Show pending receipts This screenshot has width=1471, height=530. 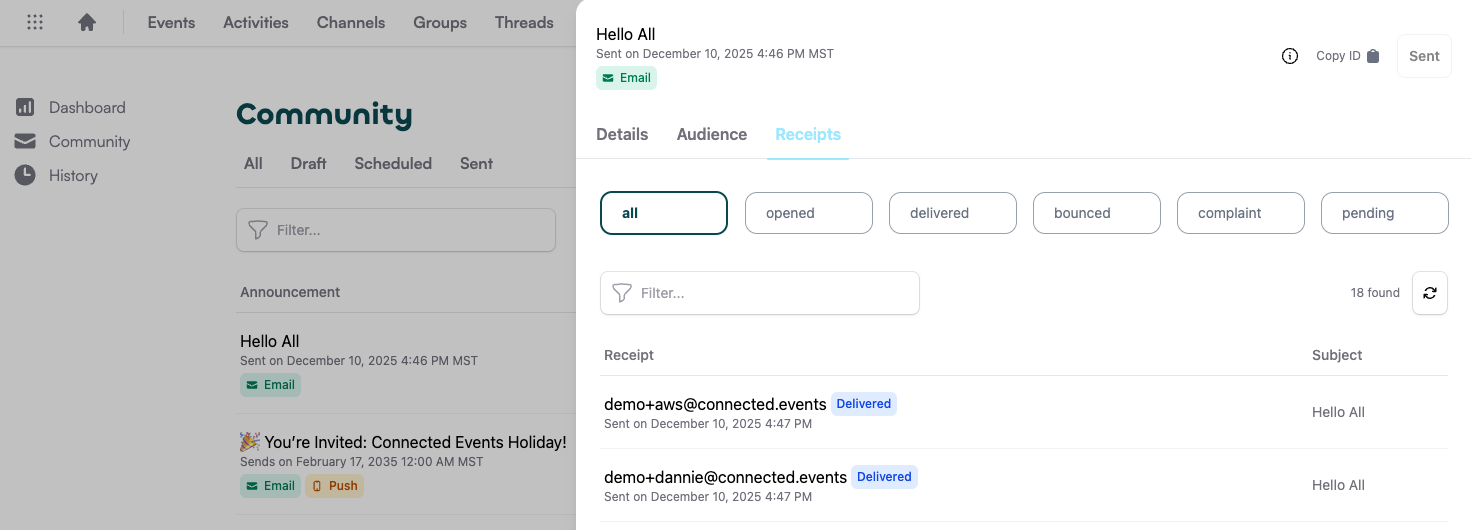(x=1384, y=213)
